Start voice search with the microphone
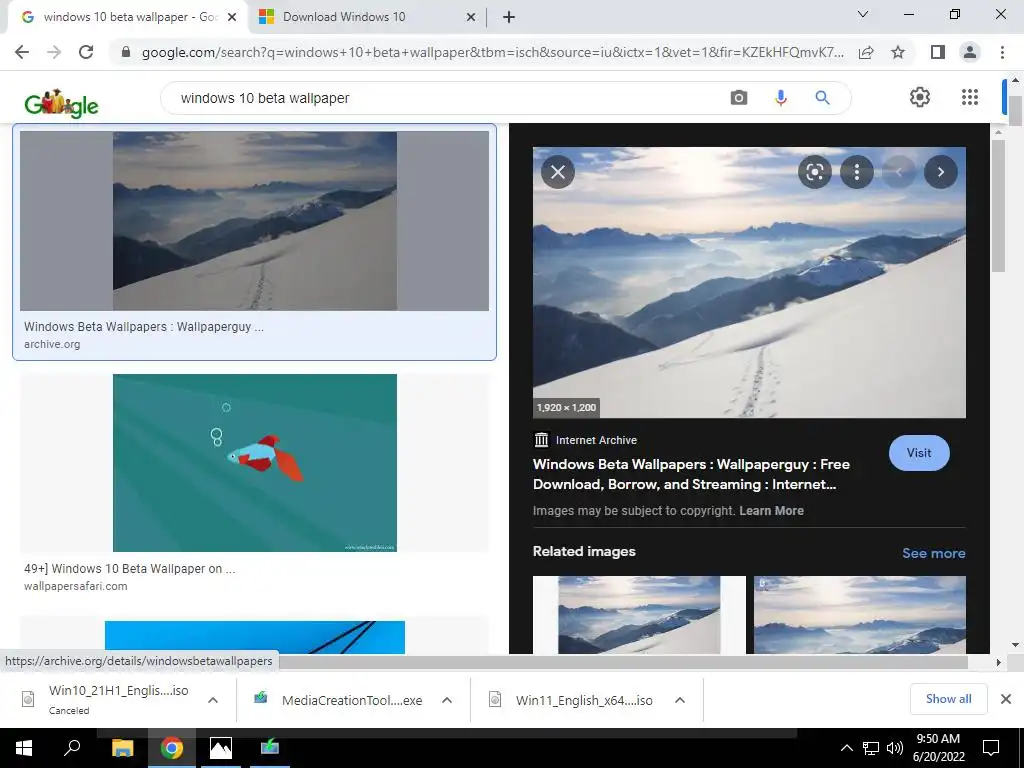Image resolution: width=1024 pixels, height=768 pixels. pyautogui.click(x=780, y=98)
